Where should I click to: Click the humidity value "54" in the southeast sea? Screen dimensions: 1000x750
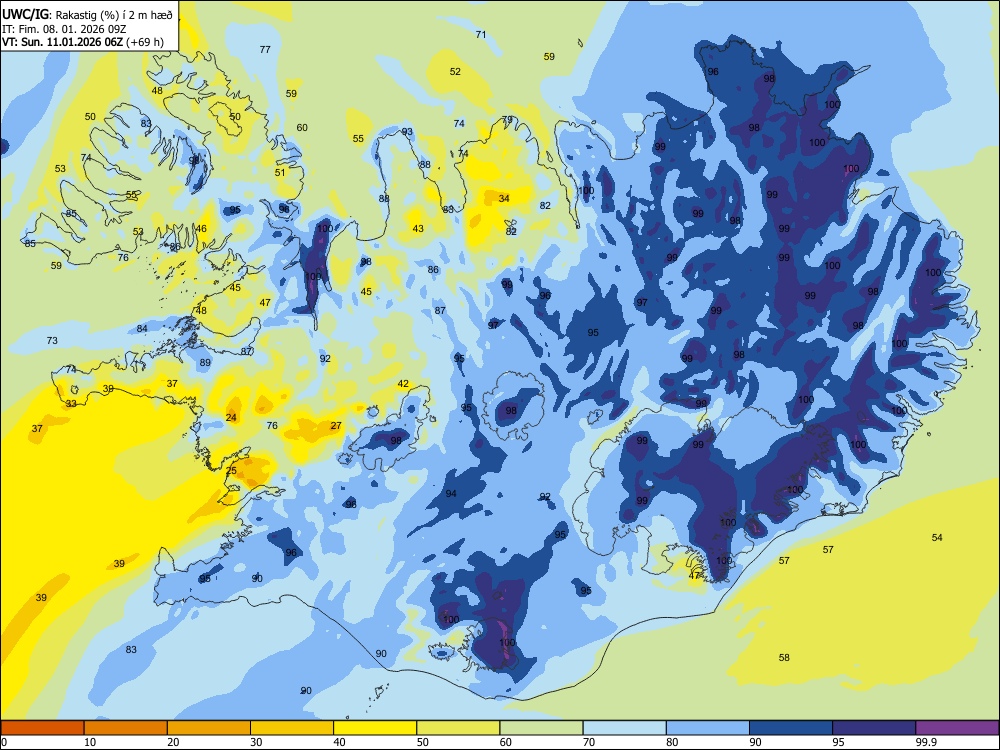pyautogui.click(x=937, y=538)
